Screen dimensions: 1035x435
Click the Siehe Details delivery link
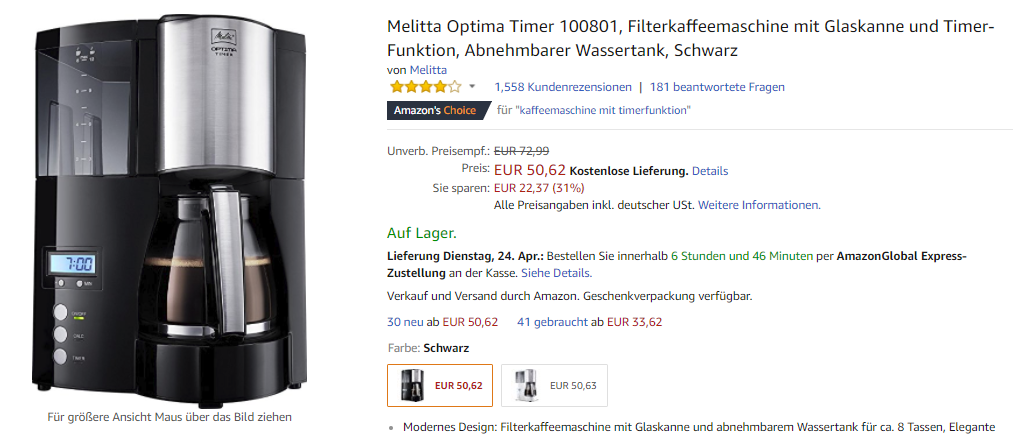pos(555,272)
